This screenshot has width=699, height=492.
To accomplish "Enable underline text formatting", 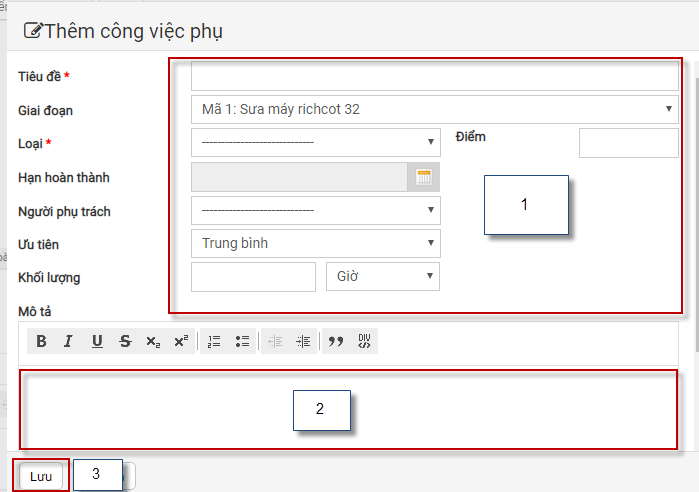I will (x=97, y=341).
